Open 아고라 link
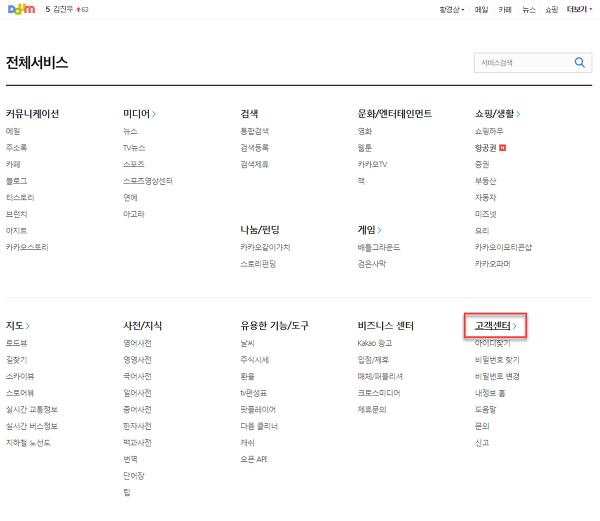 coord(134,214)
